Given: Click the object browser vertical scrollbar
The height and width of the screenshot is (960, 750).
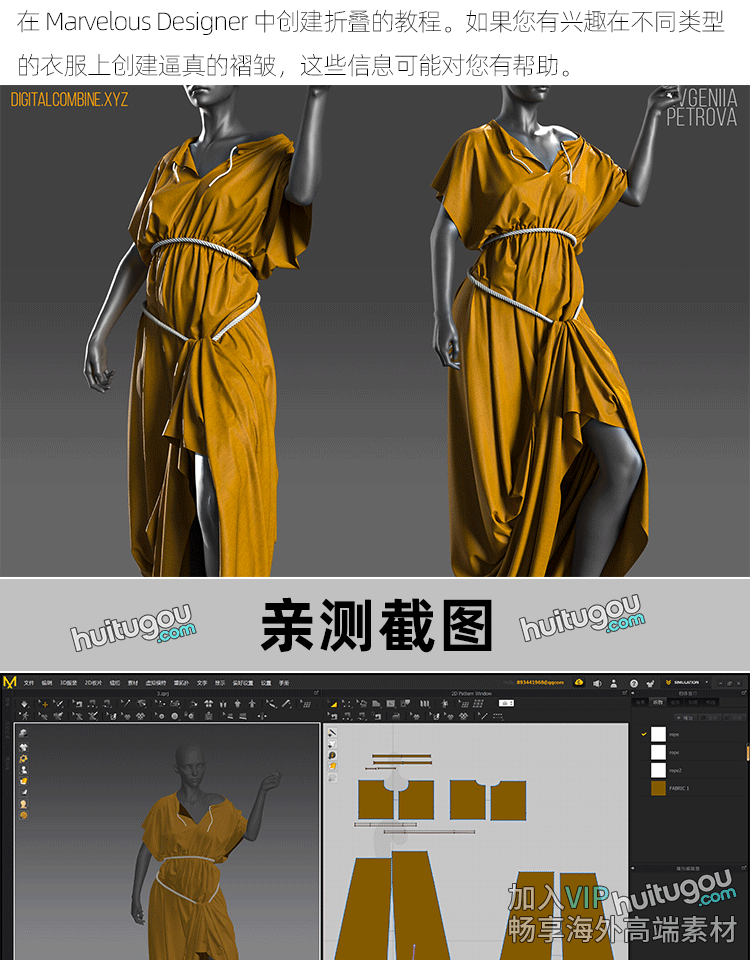Looking at the screenshot, I should click(748, 752).
